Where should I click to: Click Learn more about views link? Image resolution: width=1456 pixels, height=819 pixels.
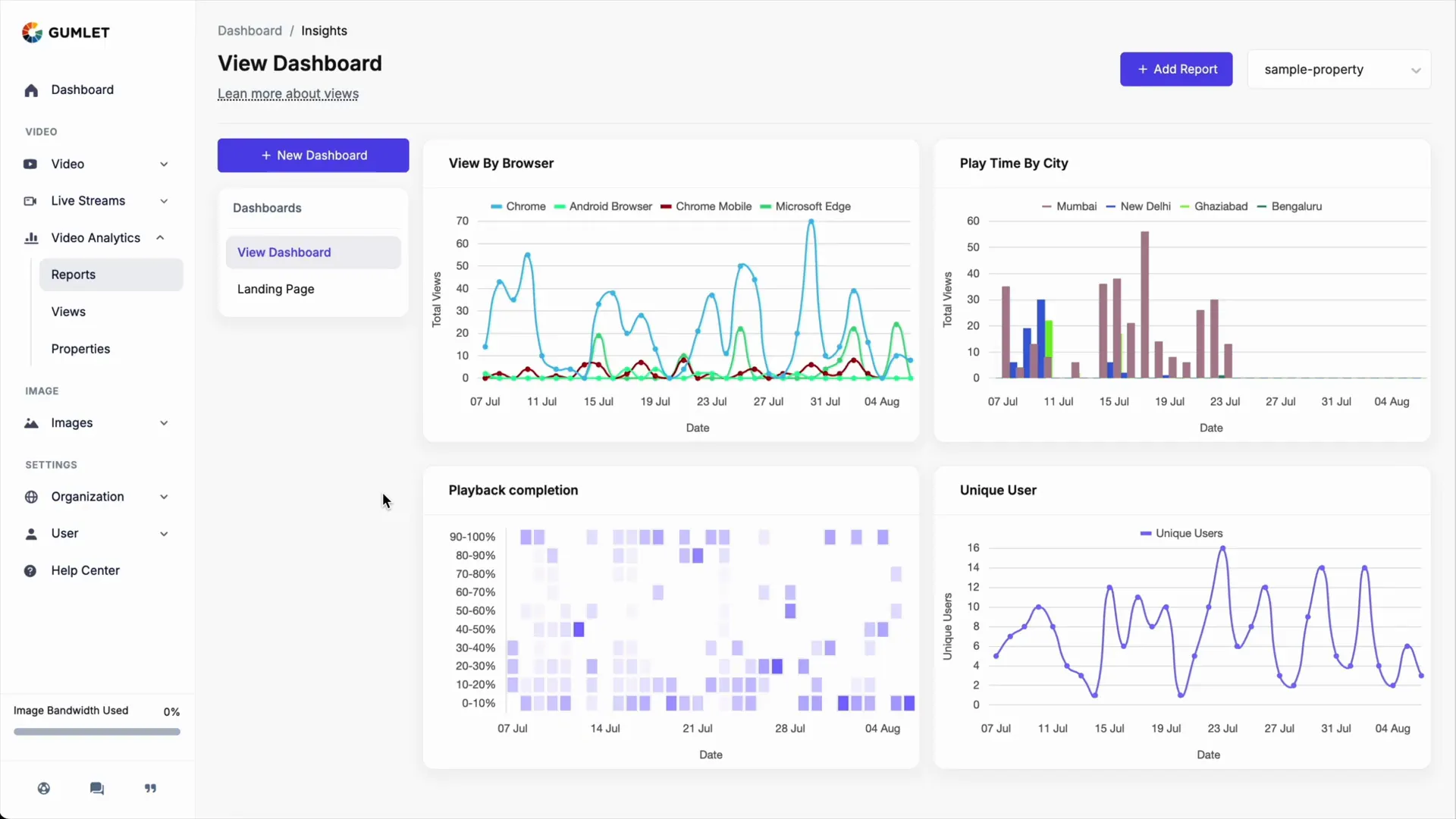pyautogui.click(x=288, y=93)
